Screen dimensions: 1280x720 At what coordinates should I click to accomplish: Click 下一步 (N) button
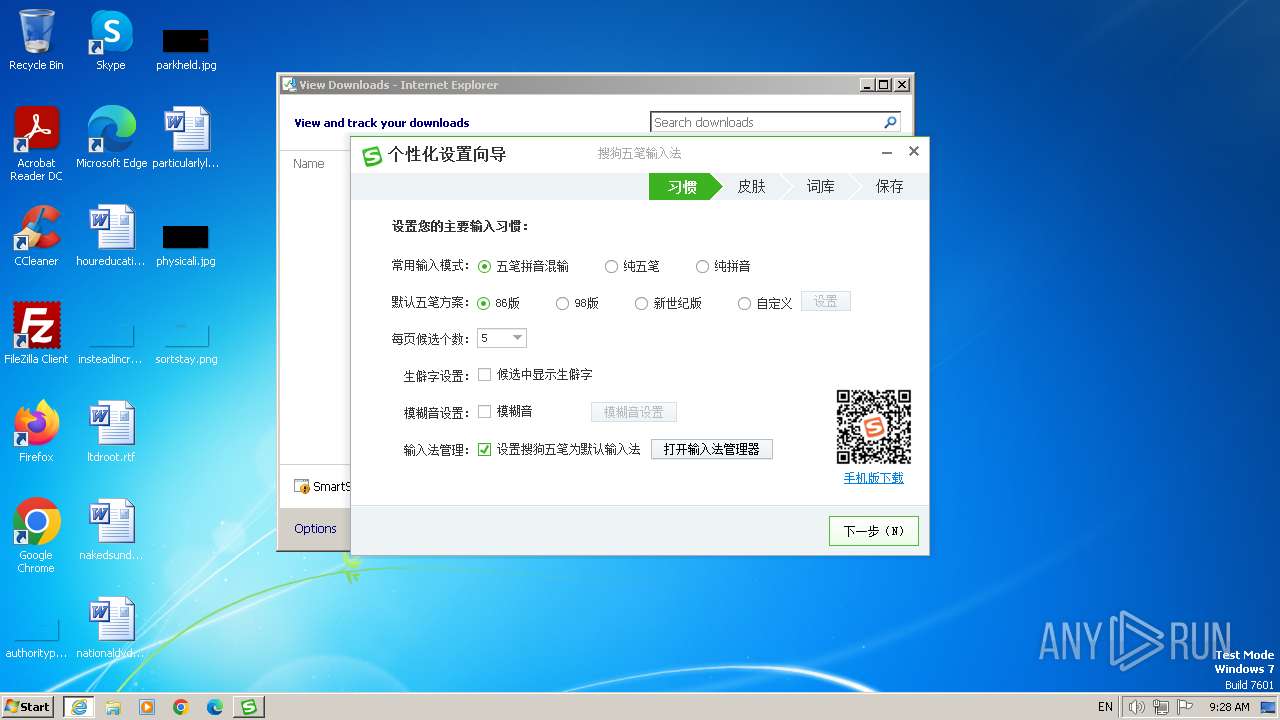tap(874, 531)
